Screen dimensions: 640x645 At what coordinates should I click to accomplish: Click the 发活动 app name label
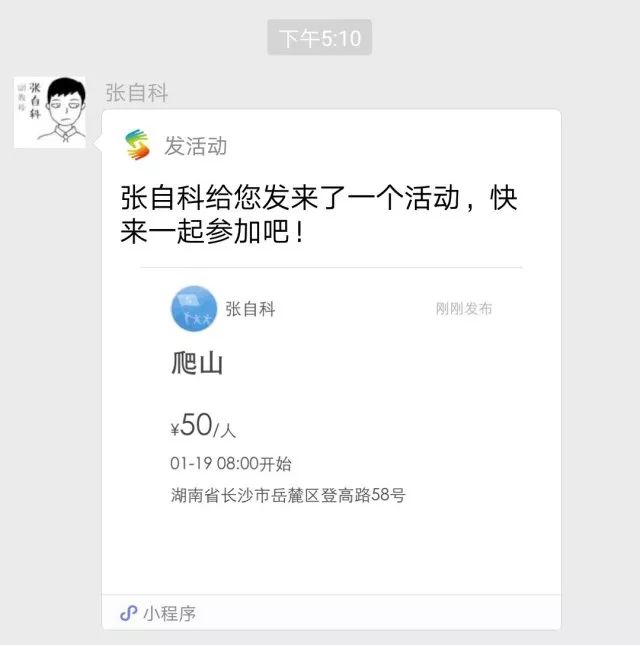(196, 146)
